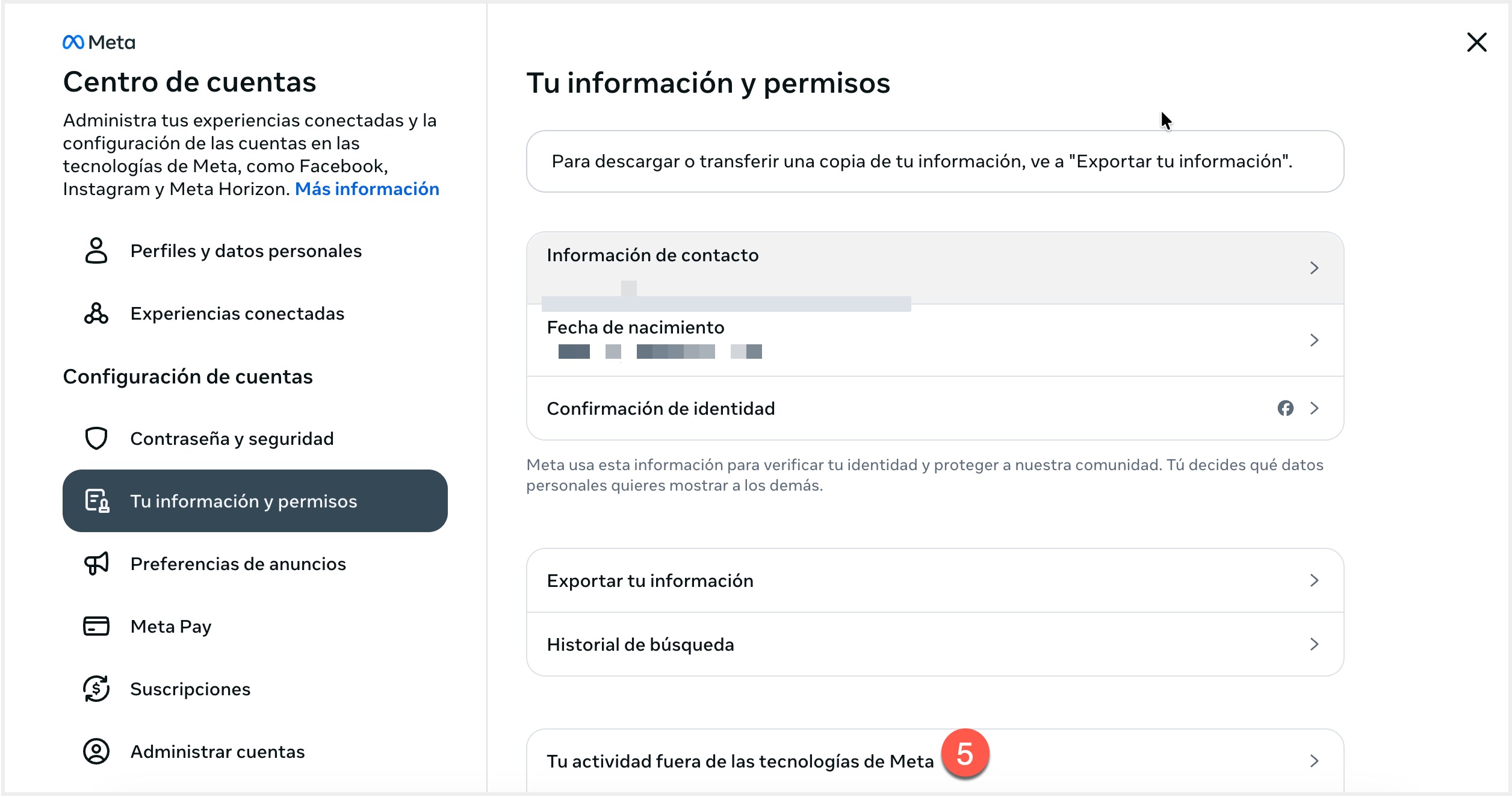
Task: Select the Perfiles y datos personales icon
Action: (x=96, y=252)
